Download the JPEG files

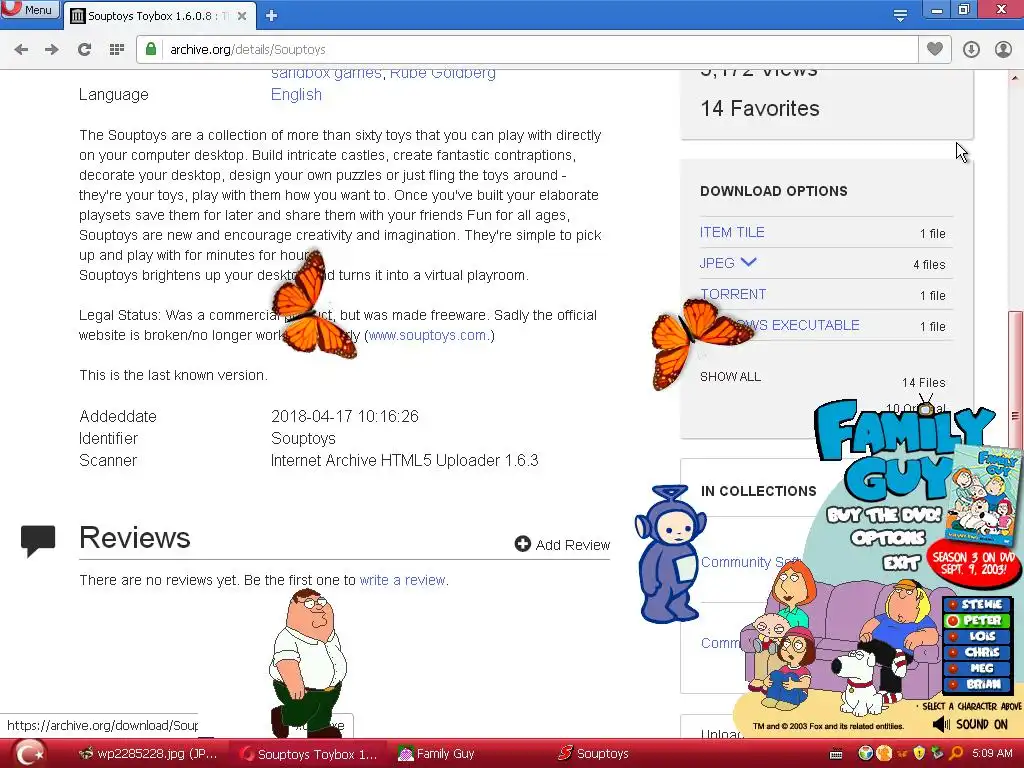717,263
